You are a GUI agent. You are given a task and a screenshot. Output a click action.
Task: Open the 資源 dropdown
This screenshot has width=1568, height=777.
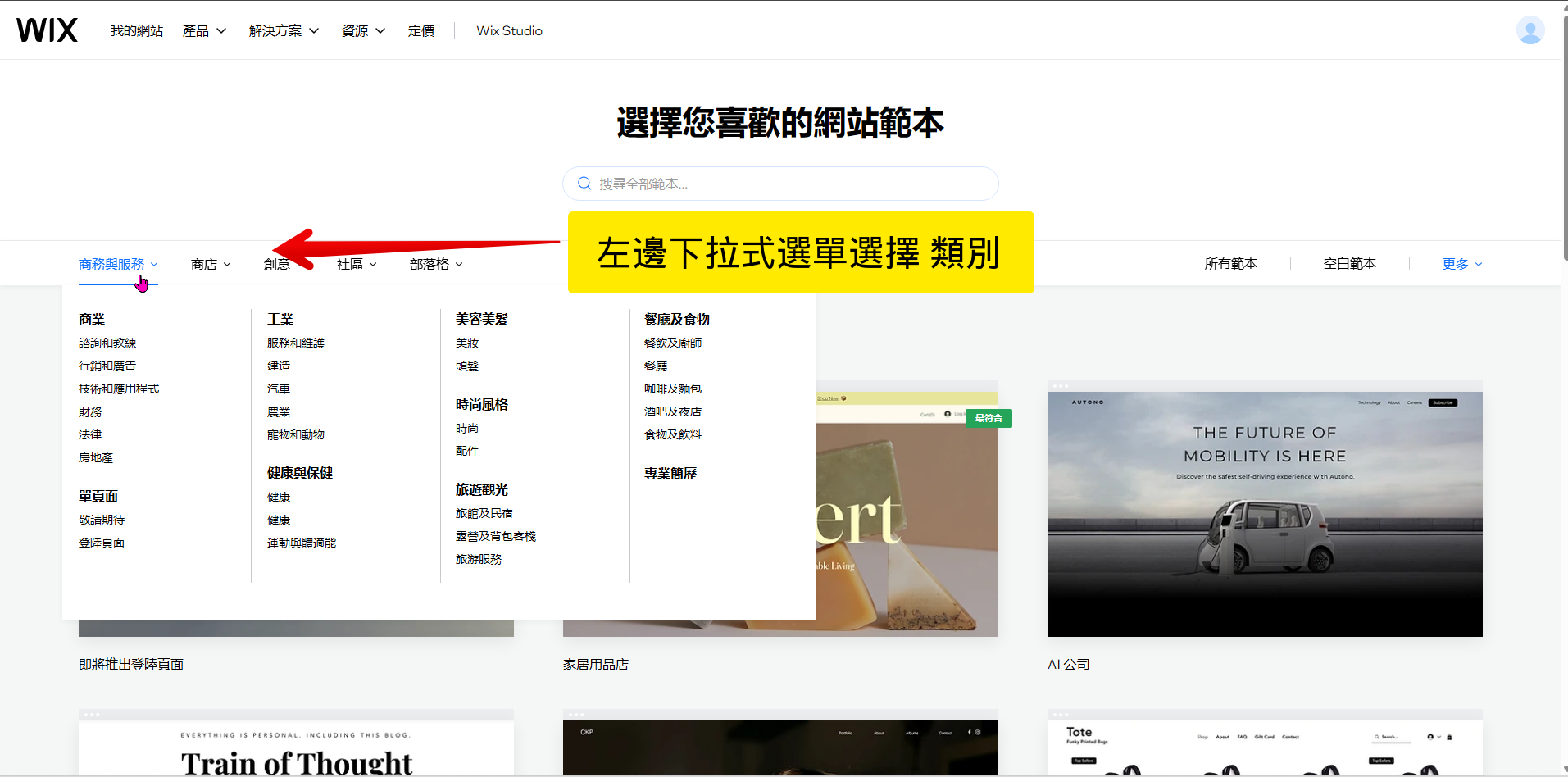coord(363,31)
